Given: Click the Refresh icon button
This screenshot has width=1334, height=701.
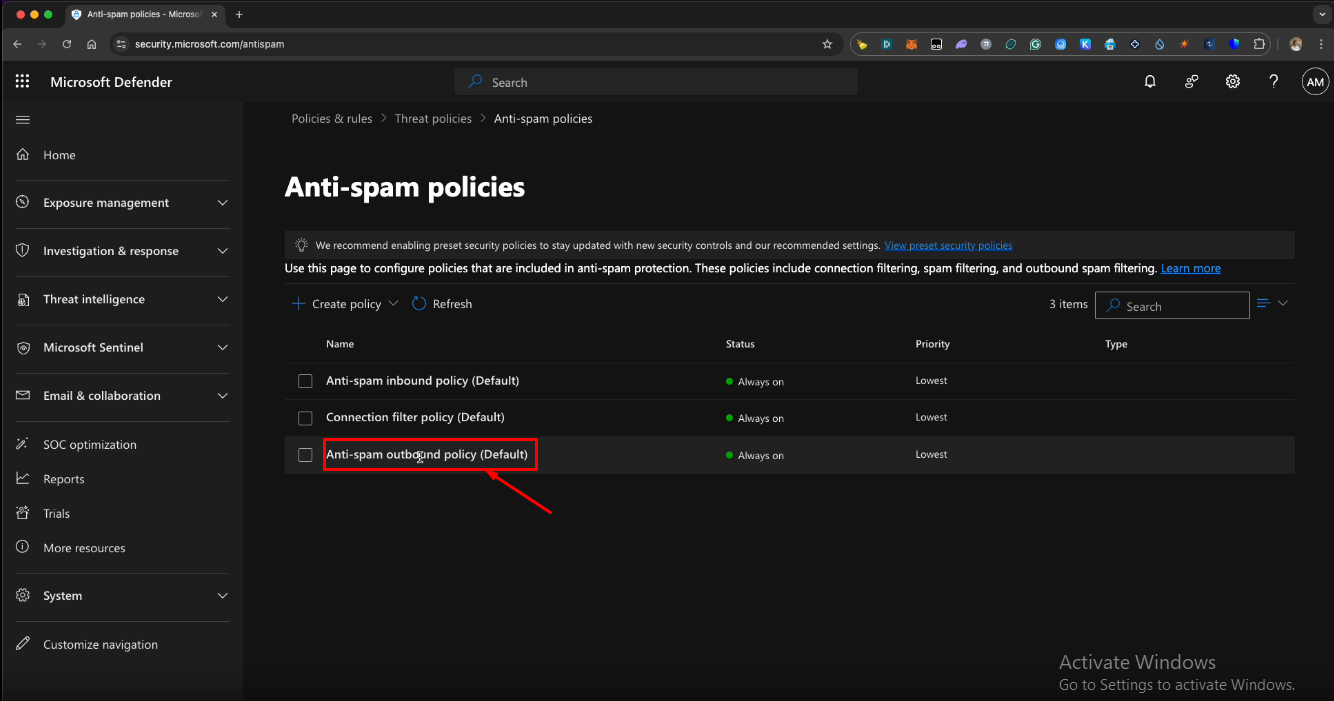Looking at the screenshot, I should pos(420,304).
